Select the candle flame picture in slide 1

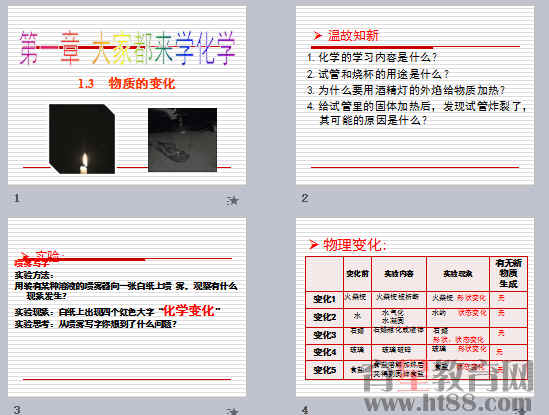tap(82, 139)
